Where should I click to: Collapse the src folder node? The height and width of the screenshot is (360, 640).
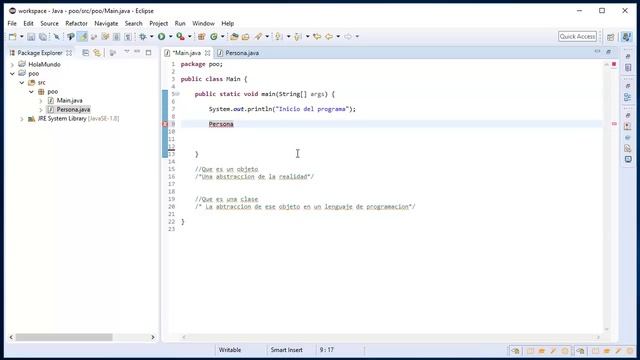(22, 82)
